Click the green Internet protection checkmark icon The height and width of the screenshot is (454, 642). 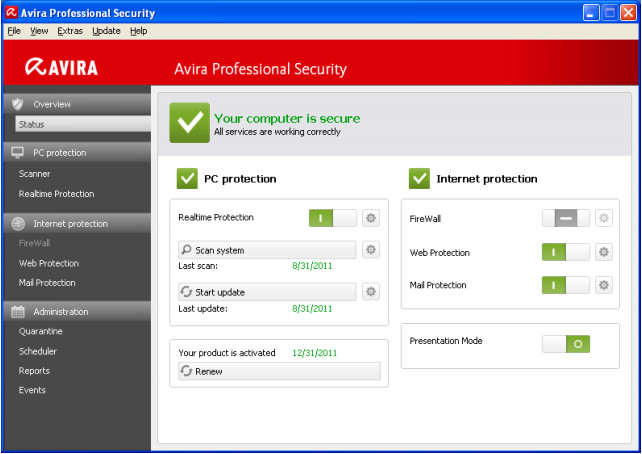pos(419,178)
